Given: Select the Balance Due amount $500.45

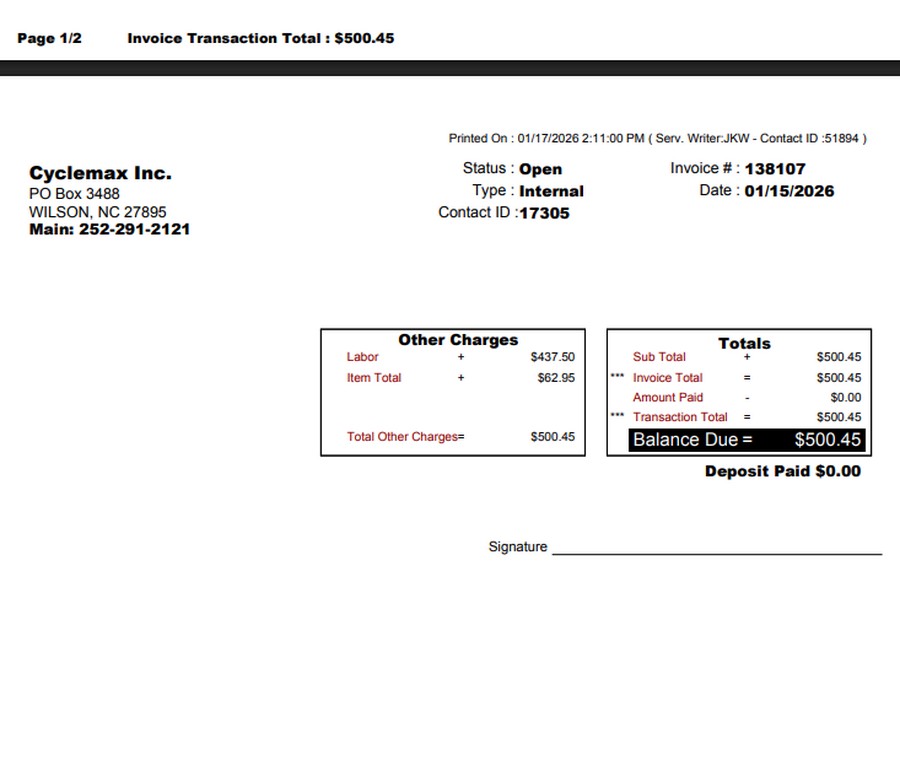Looking at the screenshot, I should (x=827, y=440).
